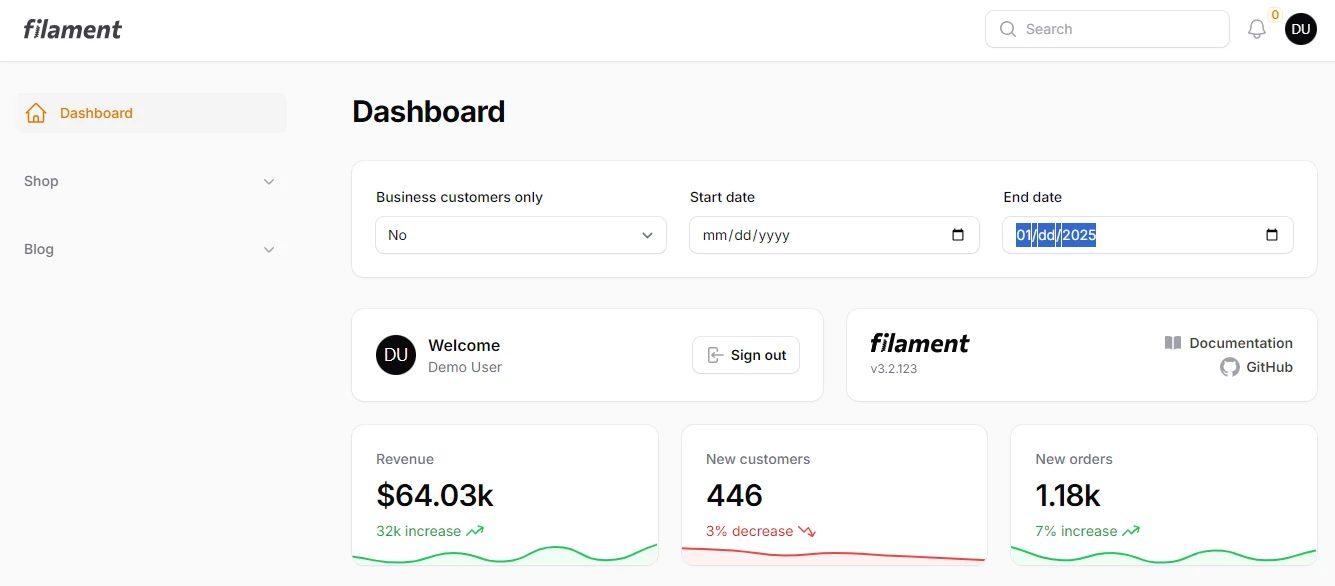Screen dimensions: 1335x586
Task: Open the Documentation link
Action: (x=1240, y=343)
